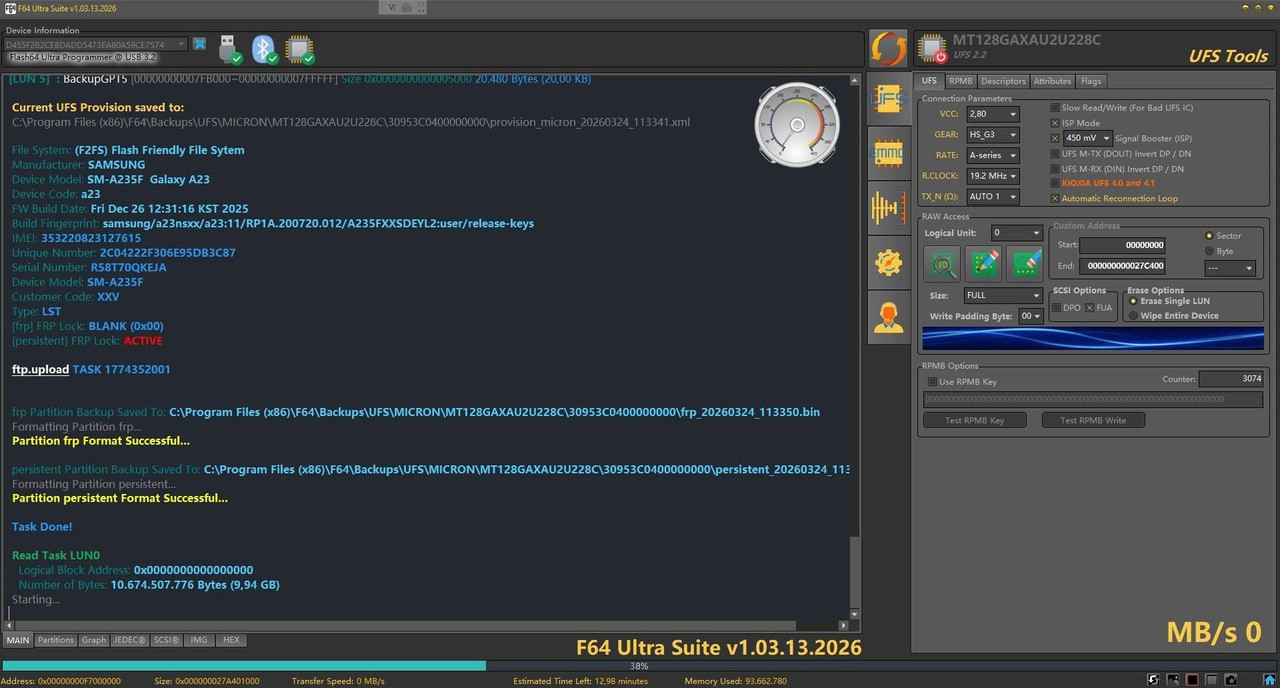Enable Slow Read/Write for bad UFS IC
1280x688 pixels.
pyautogui.click(x=1055, y=107)
